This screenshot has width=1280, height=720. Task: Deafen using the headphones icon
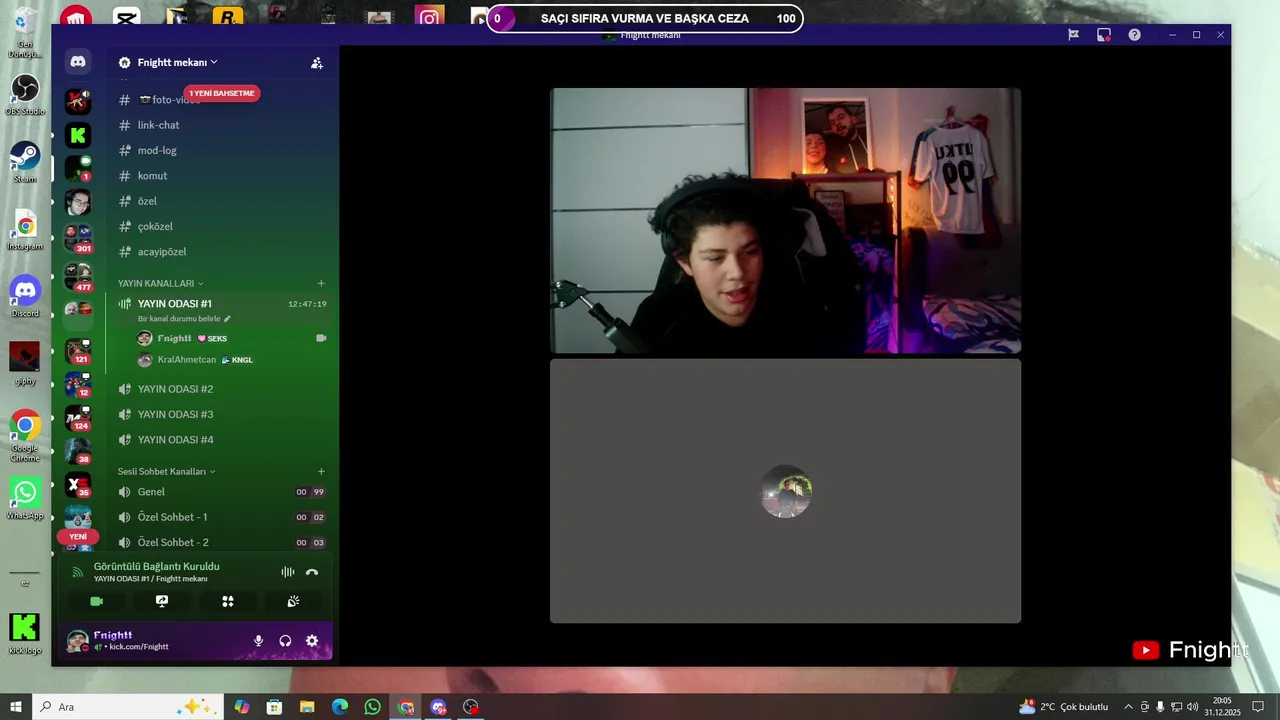(285, 641)
